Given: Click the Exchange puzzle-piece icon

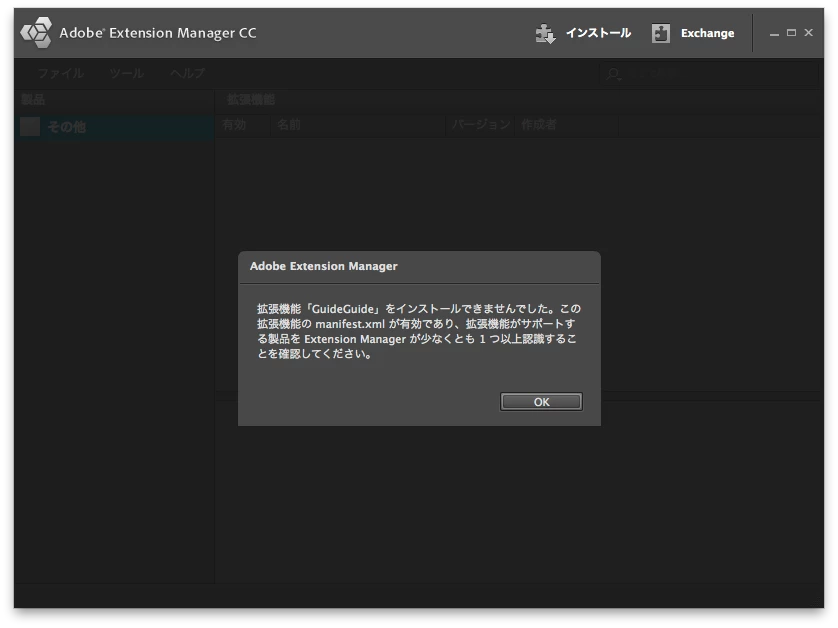Looking at the screenshot, I should [x=661, y=33].
